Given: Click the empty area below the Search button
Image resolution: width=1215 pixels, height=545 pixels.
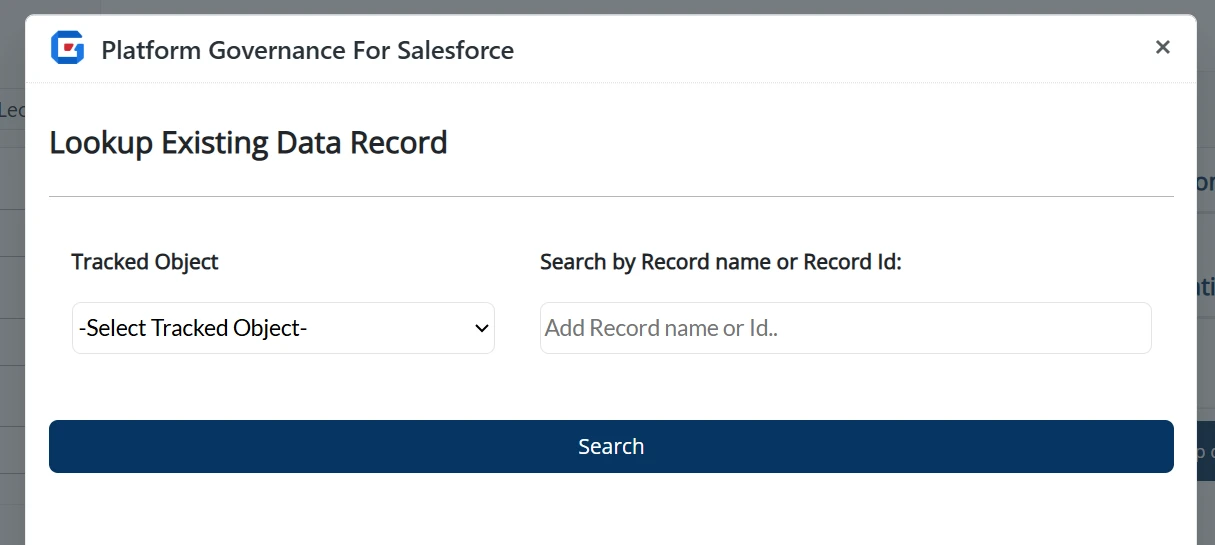Looking at the screenshot, I should (x=611, y=510).
